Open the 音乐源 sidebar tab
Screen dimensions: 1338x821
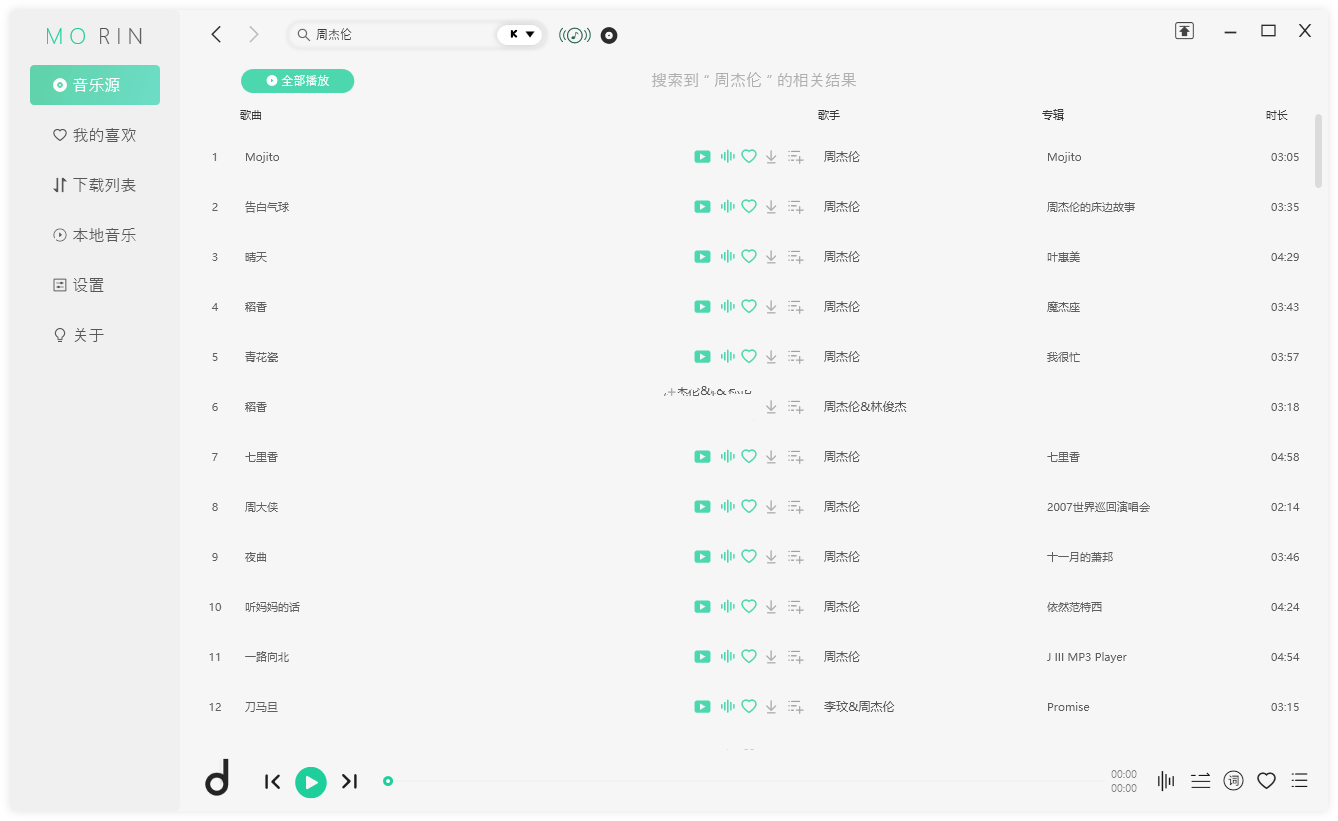click(95, 85)
